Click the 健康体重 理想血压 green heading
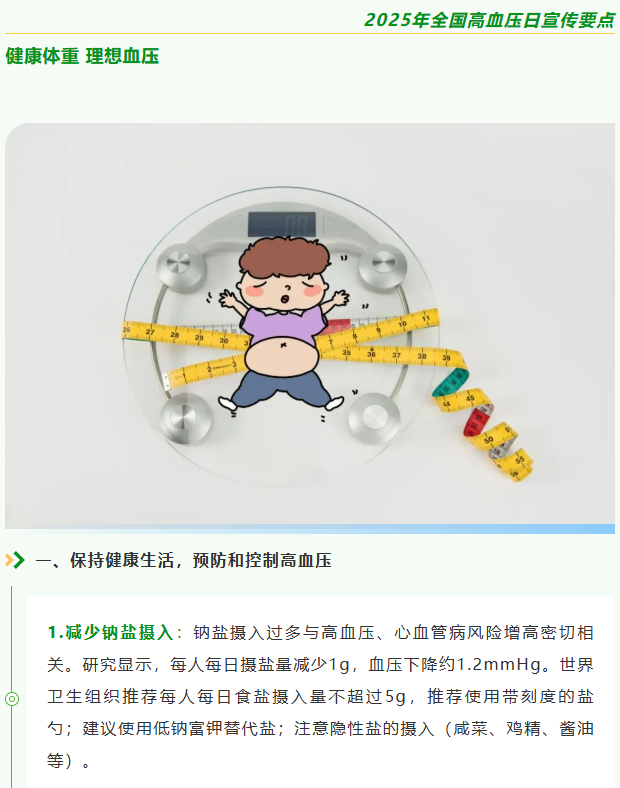This screenshot has width=620, height=788. [82, 56]
